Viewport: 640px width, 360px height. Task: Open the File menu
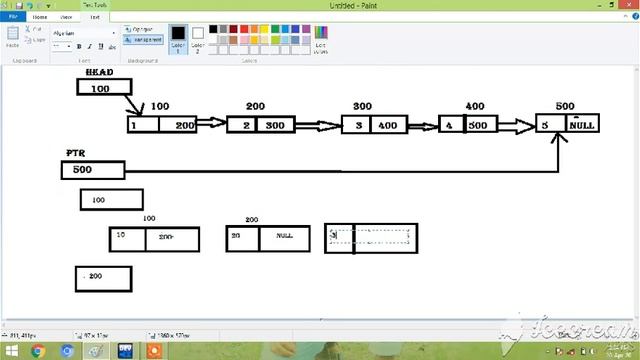pyautogui.click(x=13, y=17)
